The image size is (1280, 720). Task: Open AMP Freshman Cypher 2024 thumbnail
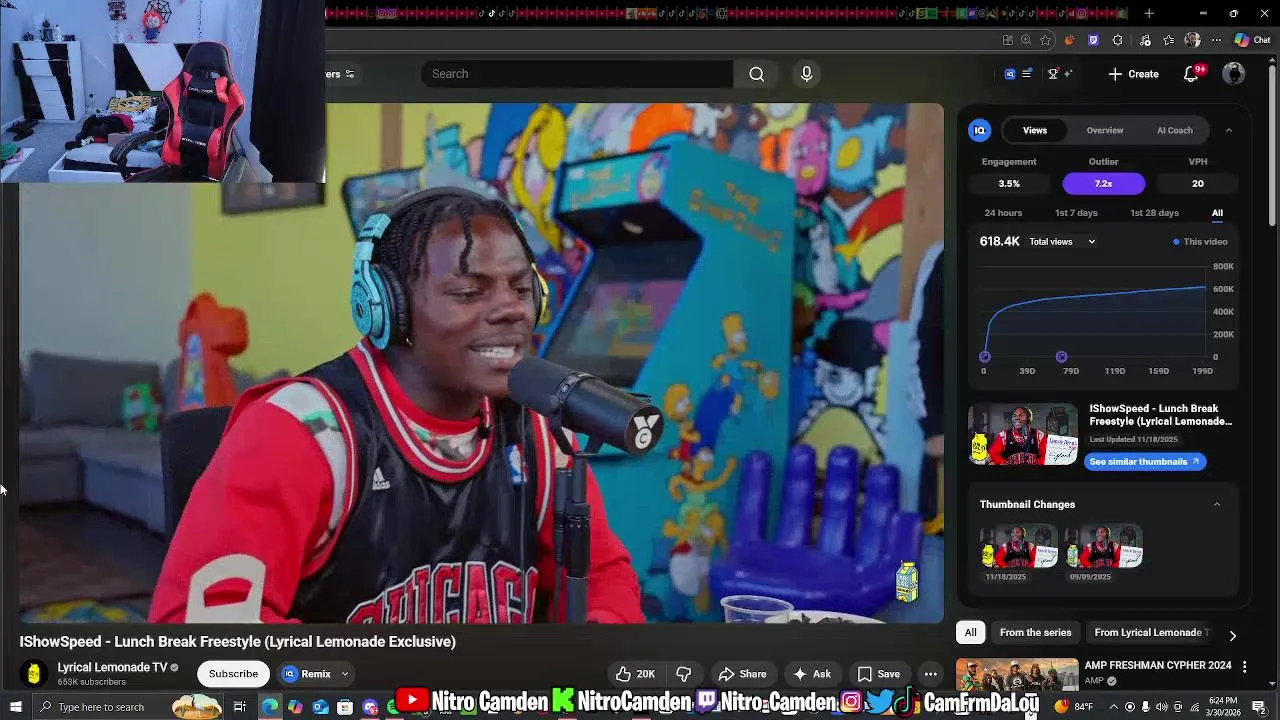[x=1017, y=675]
